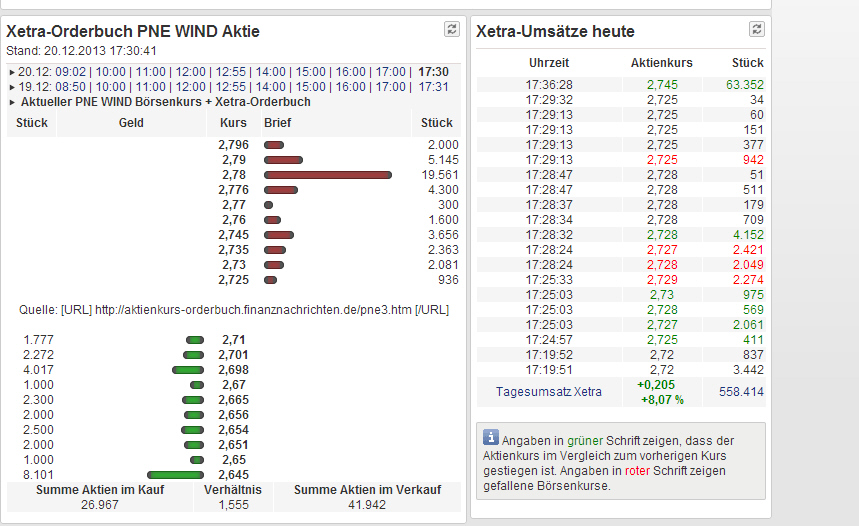Viewport: 859px width, 526px height.
Task: Click the Uhrzeit column header
Action: (549, 62)
